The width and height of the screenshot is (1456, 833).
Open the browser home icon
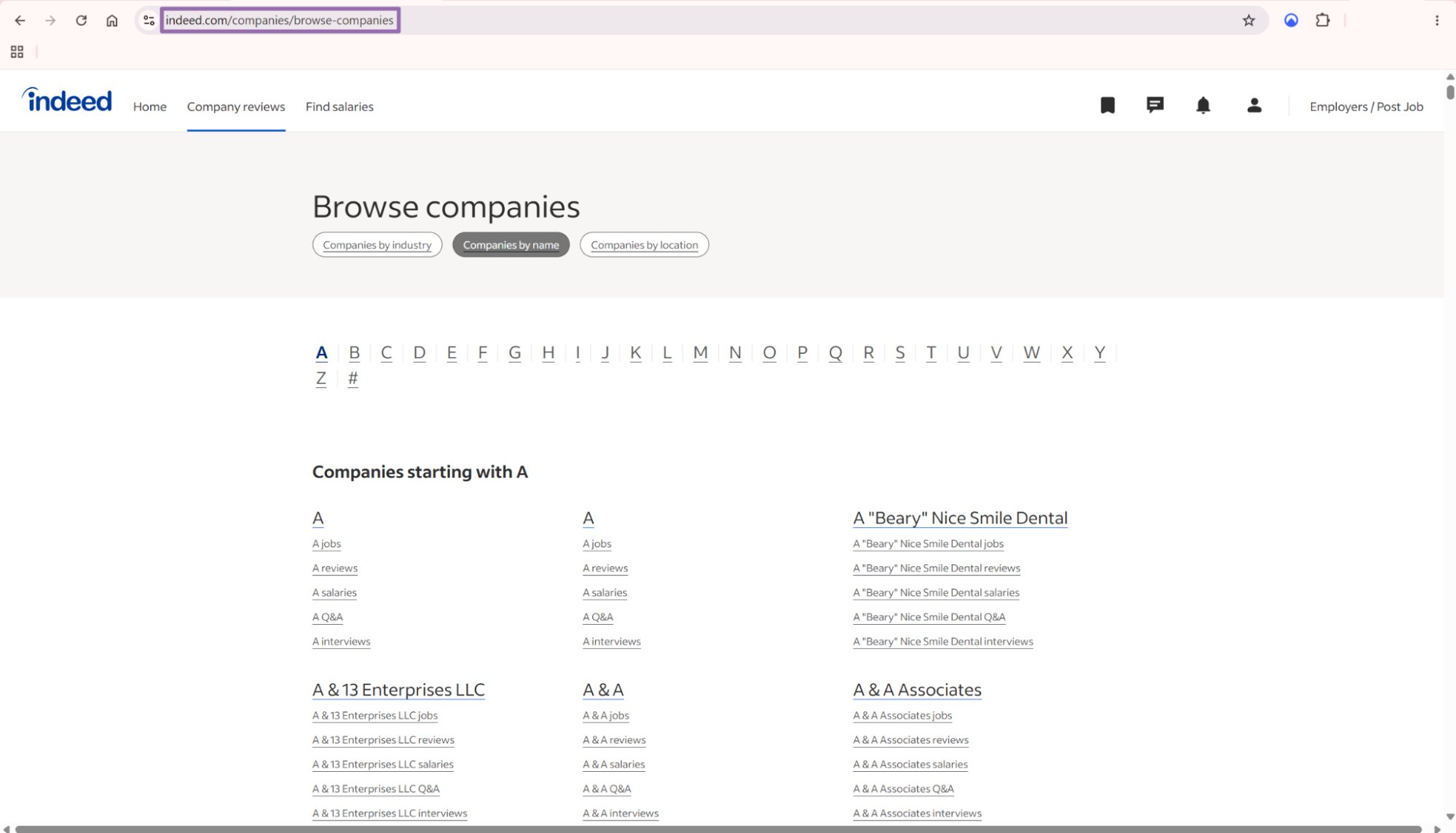[x=111, y=20]
